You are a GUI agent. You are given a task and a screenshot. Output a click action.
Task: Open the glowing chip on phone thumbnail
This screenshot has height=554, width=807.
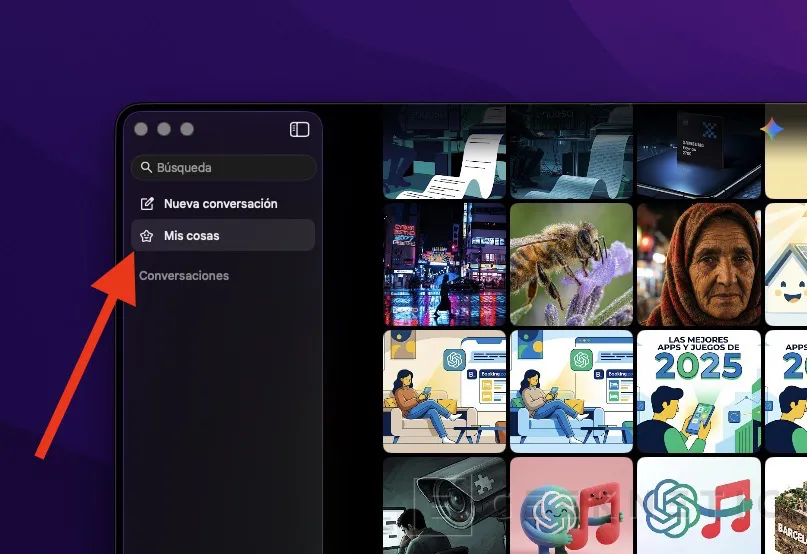[x=699, y=151]
